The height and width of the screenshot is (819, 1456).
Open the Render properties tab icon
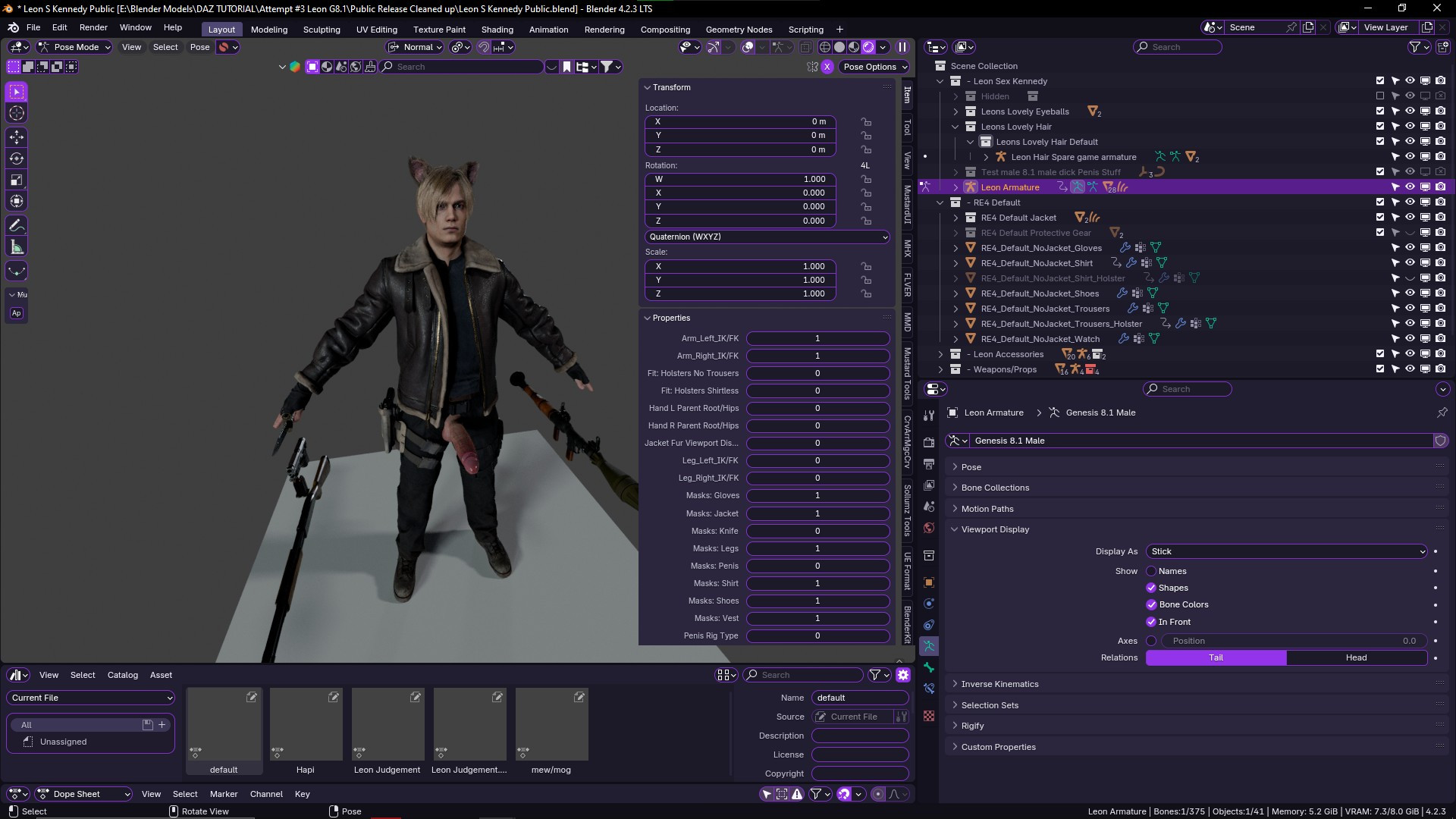tap(929, 442)
